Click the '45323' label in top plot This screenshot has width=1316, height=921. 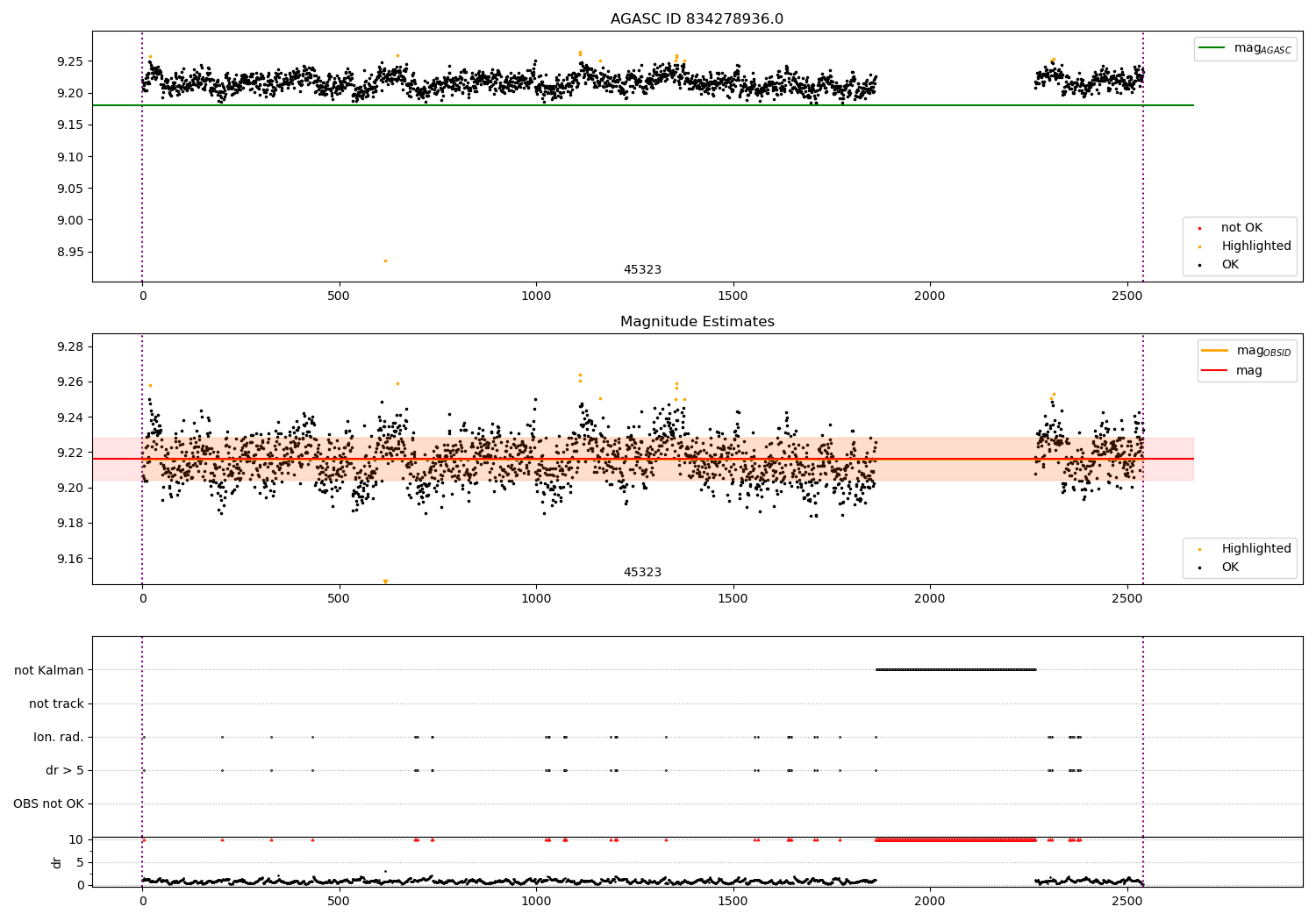[x=642, y=270]
